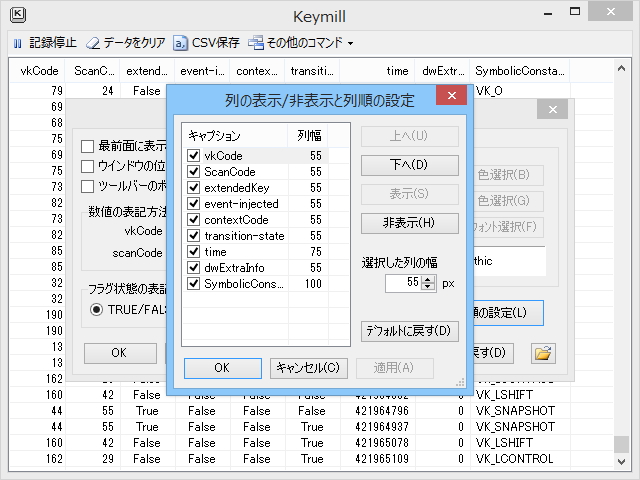Close the column order settings dialog
The height and width of the screenshot is (480, 640).
(x=451, y=96)
